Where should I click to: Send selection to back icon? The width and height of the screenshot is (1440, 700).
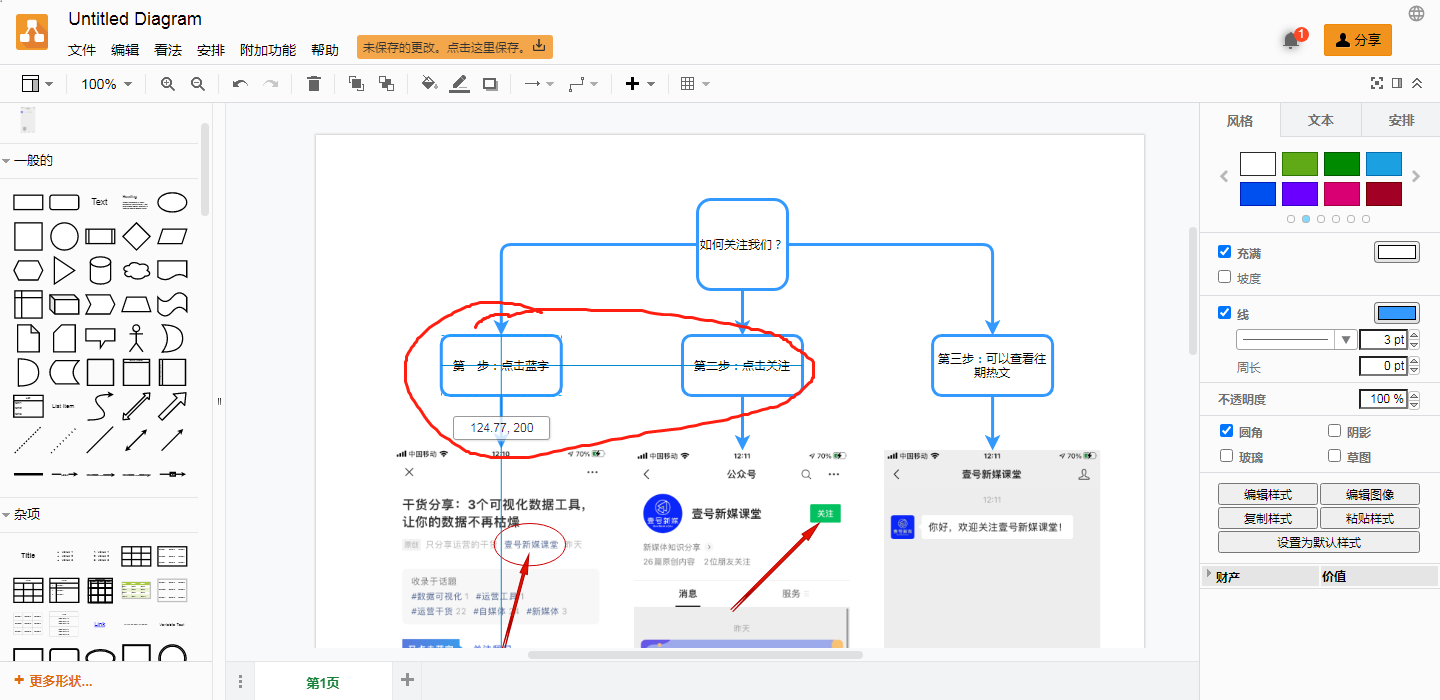[386, 84]
